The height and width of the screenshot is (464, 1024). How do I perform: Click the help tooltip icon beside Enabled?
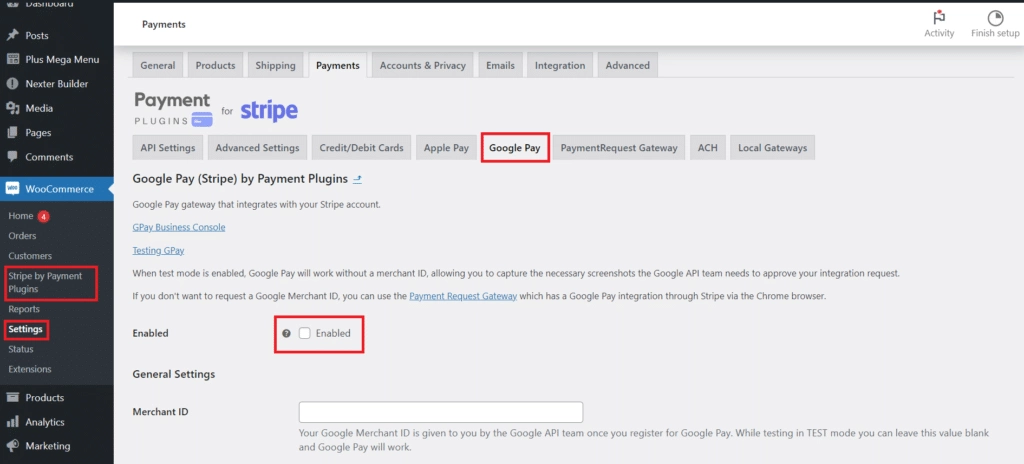286,333
